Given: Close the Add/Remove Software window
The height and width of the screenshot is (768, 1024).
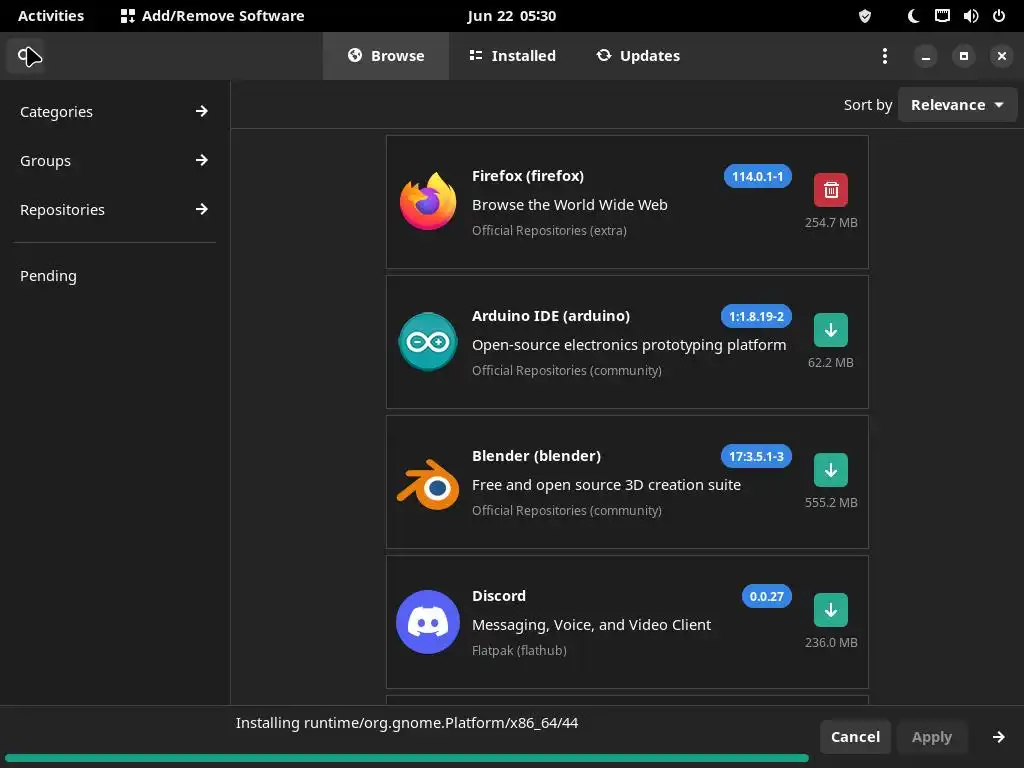Looking at the screenshot, I should [x=1002, y=56].
